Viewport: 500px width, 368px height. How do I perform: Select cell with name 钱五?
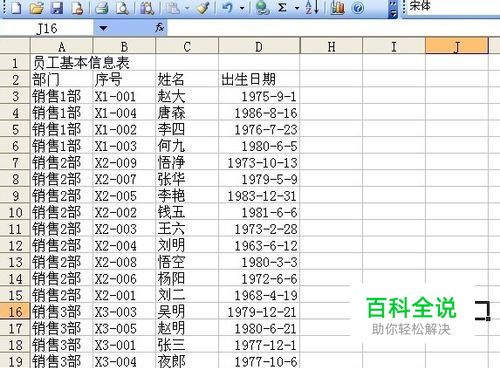click(x=187, y=212)
